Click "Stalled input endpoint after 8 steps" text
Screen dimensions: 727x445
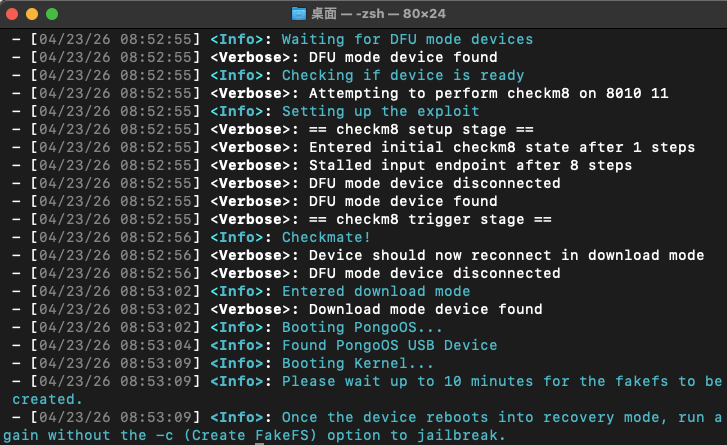click(x=469, y=165)
